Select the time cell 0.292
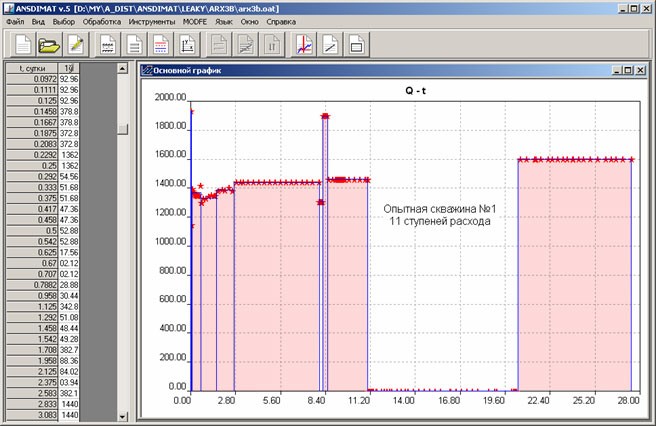 (32, 177)
